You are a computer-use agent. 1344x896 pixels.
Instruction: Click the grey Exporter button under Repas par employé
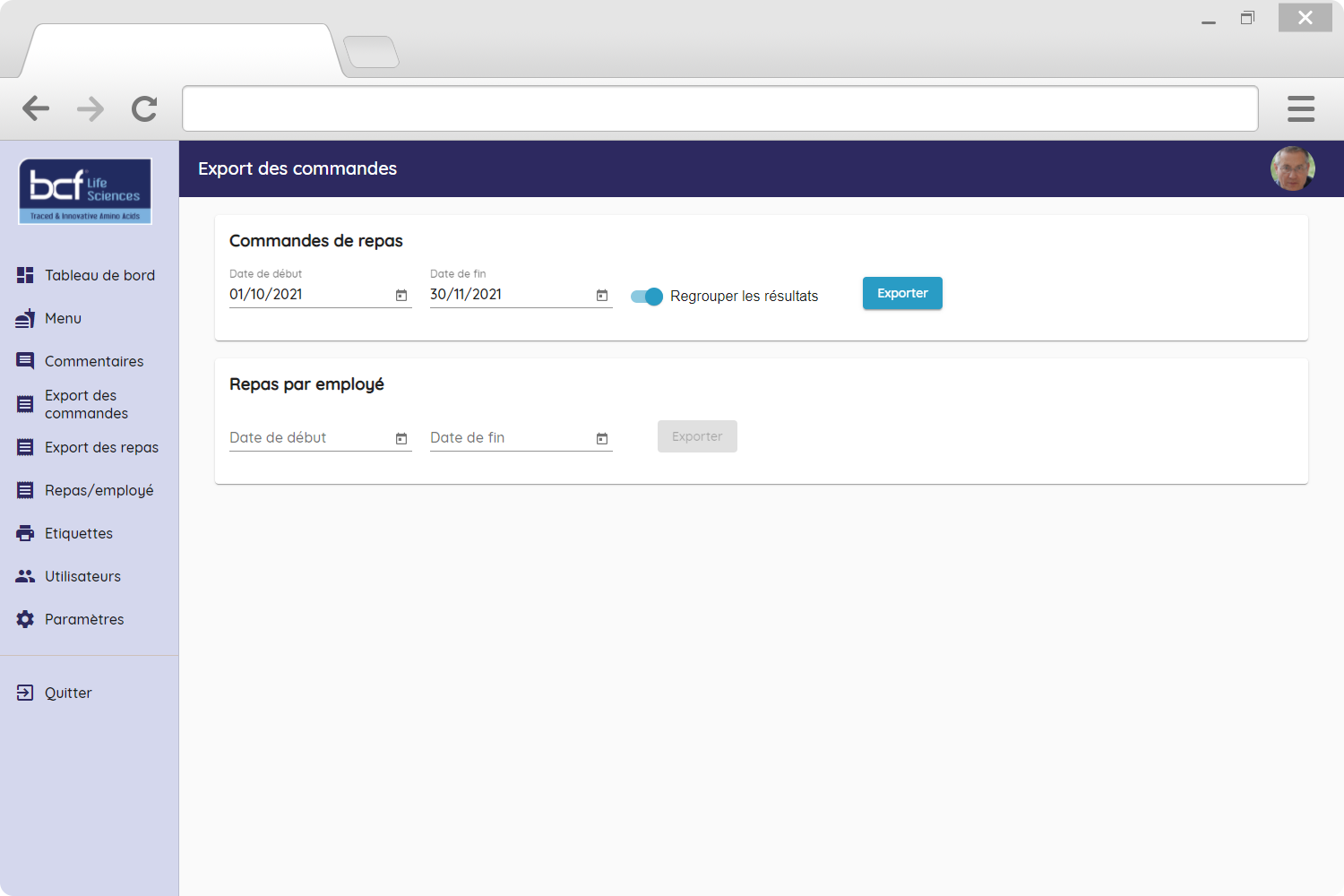[697, 436]
